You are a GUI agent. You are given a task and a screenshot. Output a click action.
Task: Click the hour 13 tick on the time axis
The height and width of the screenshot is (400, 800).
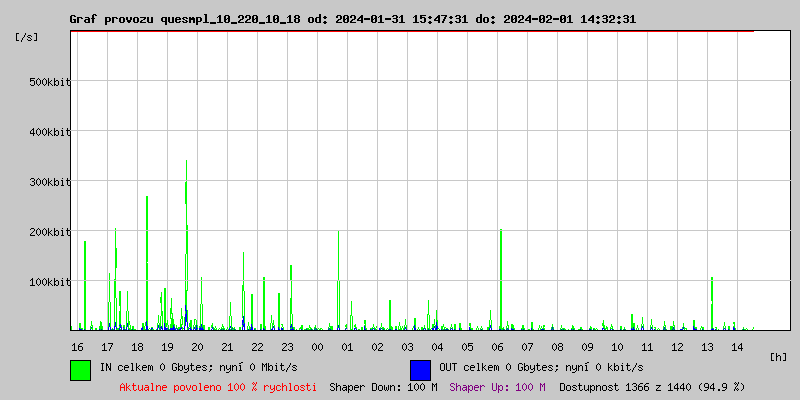pyautogui.click(x=707, y=347)
